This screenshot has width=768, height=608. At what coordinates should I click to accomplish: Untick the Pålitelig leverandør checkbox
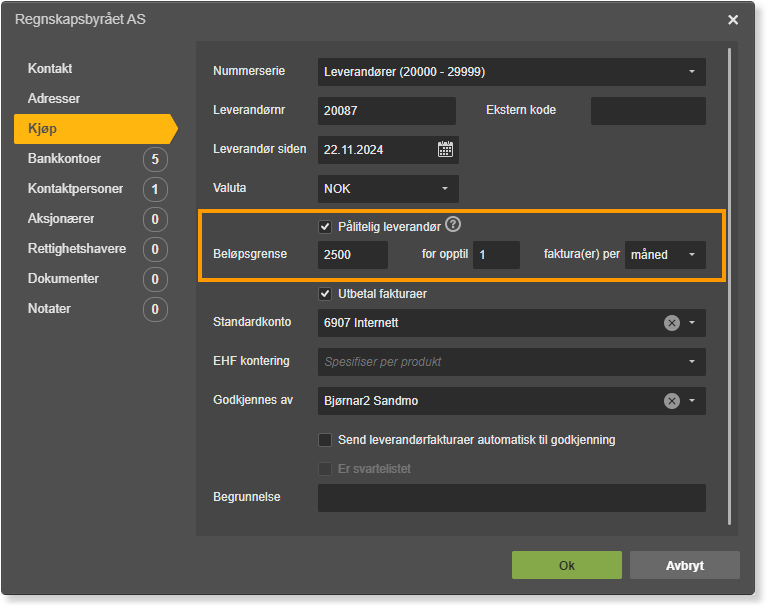[x=325, y=227]
